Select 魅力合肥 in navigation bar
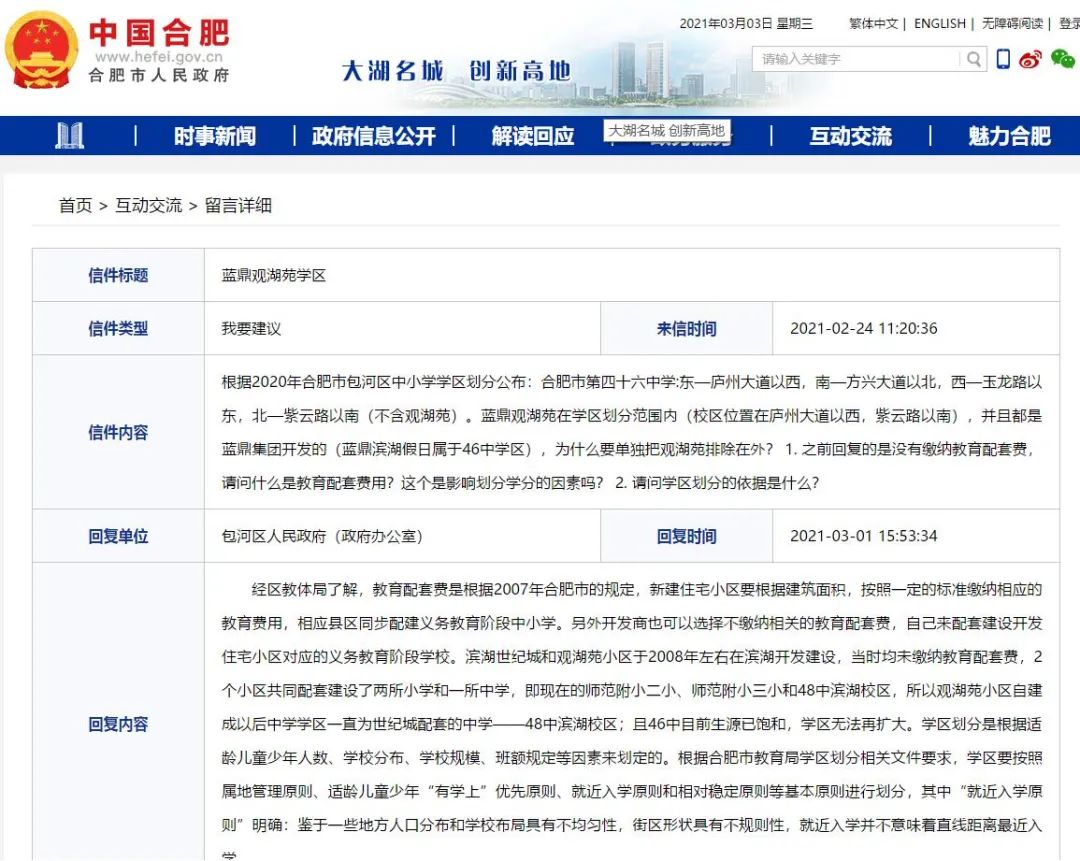The height and width of the screenshot is (861, 1080). [1009, 136]
